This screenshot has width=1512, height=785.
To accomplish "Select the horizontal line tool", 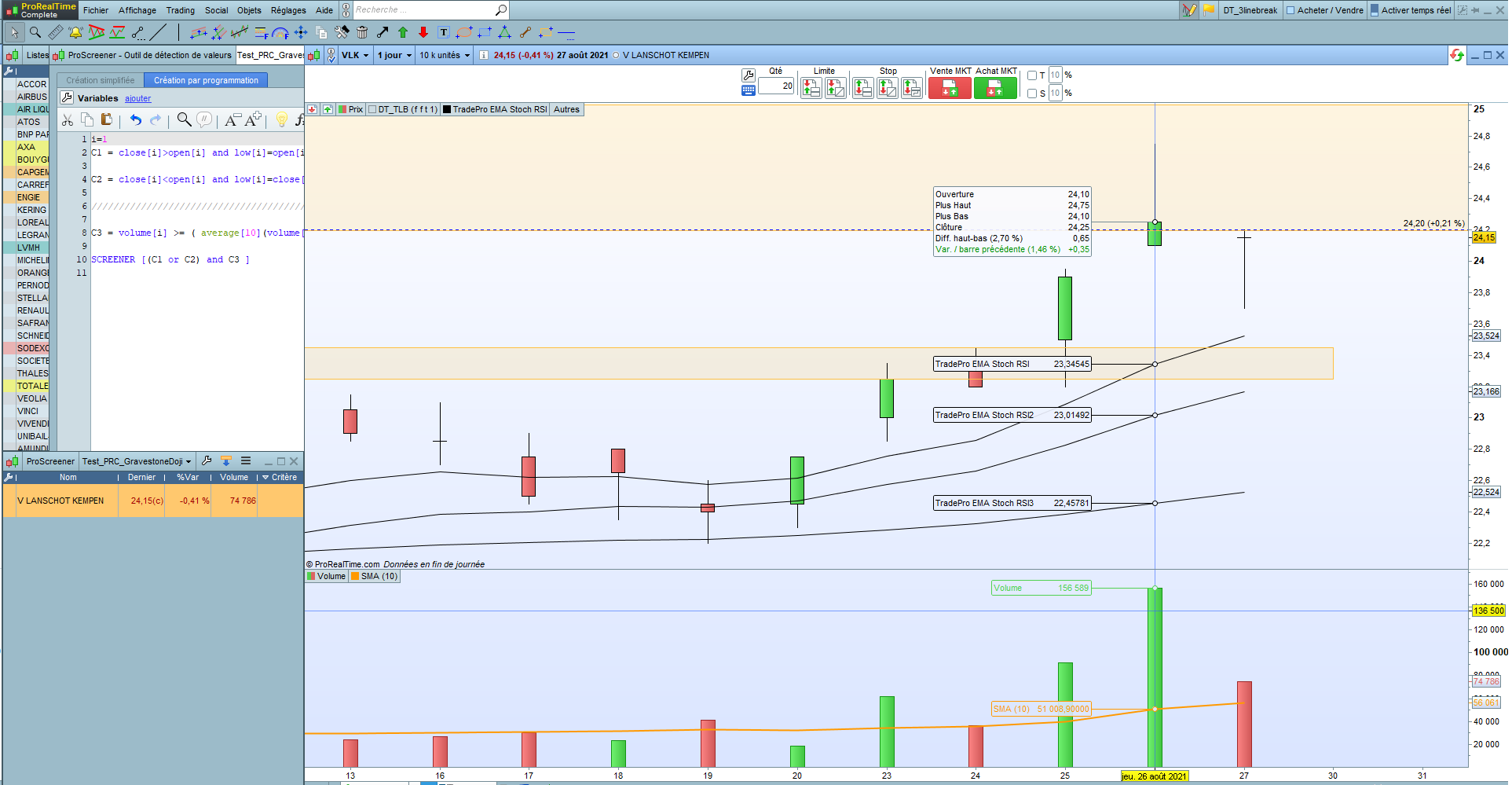I will [x=566, y=32].
